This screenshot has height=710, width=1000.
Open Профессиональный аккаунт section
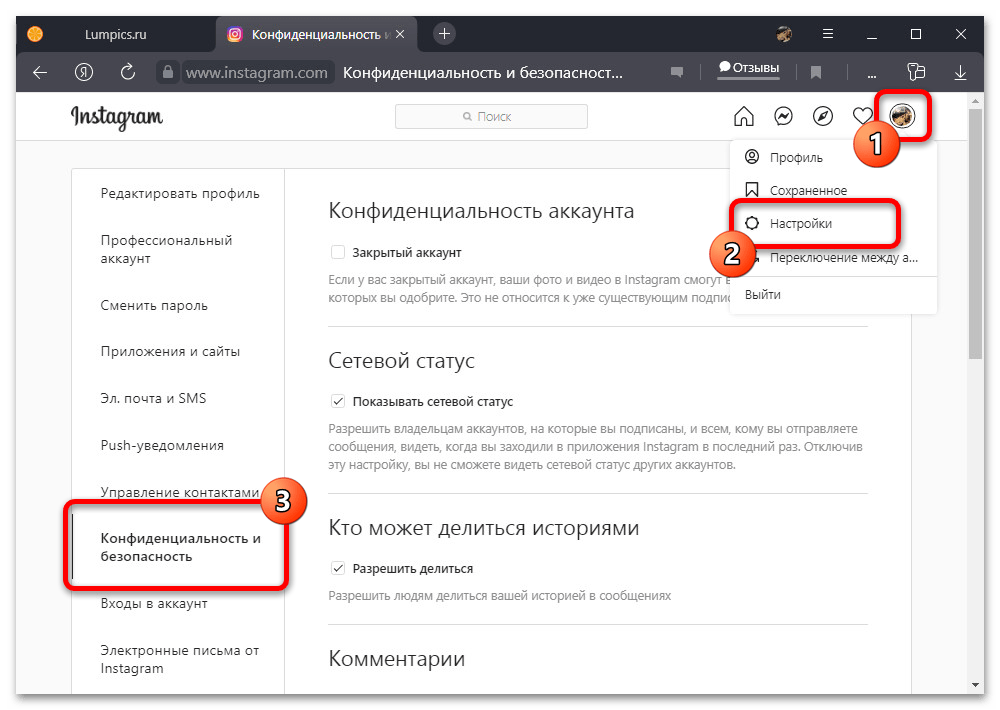tap(166, 249)
